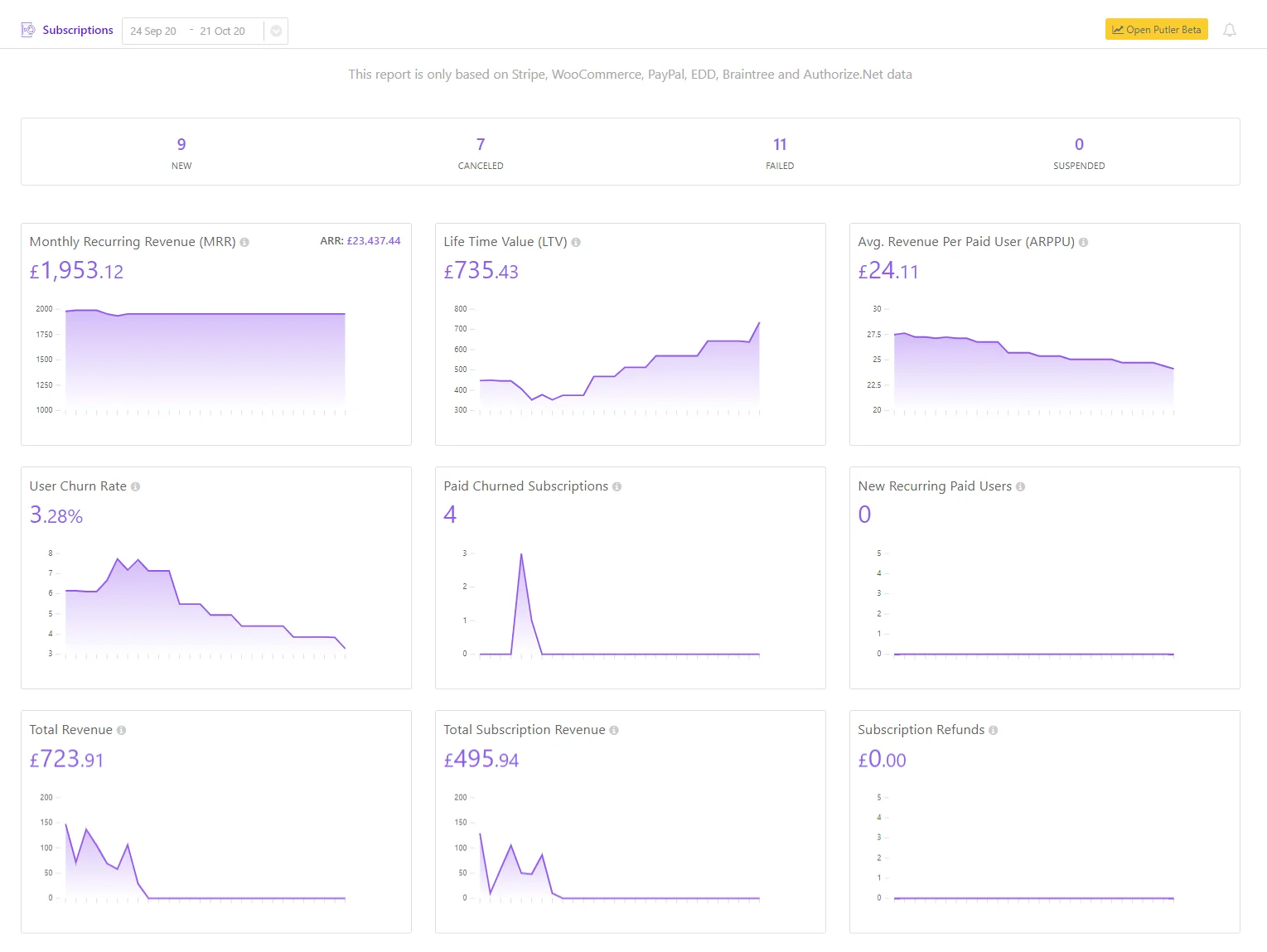Screen dimensions: 1267x952
Task: Show info for Total Subscription Revenue
Action: click(x=614, y=731)
